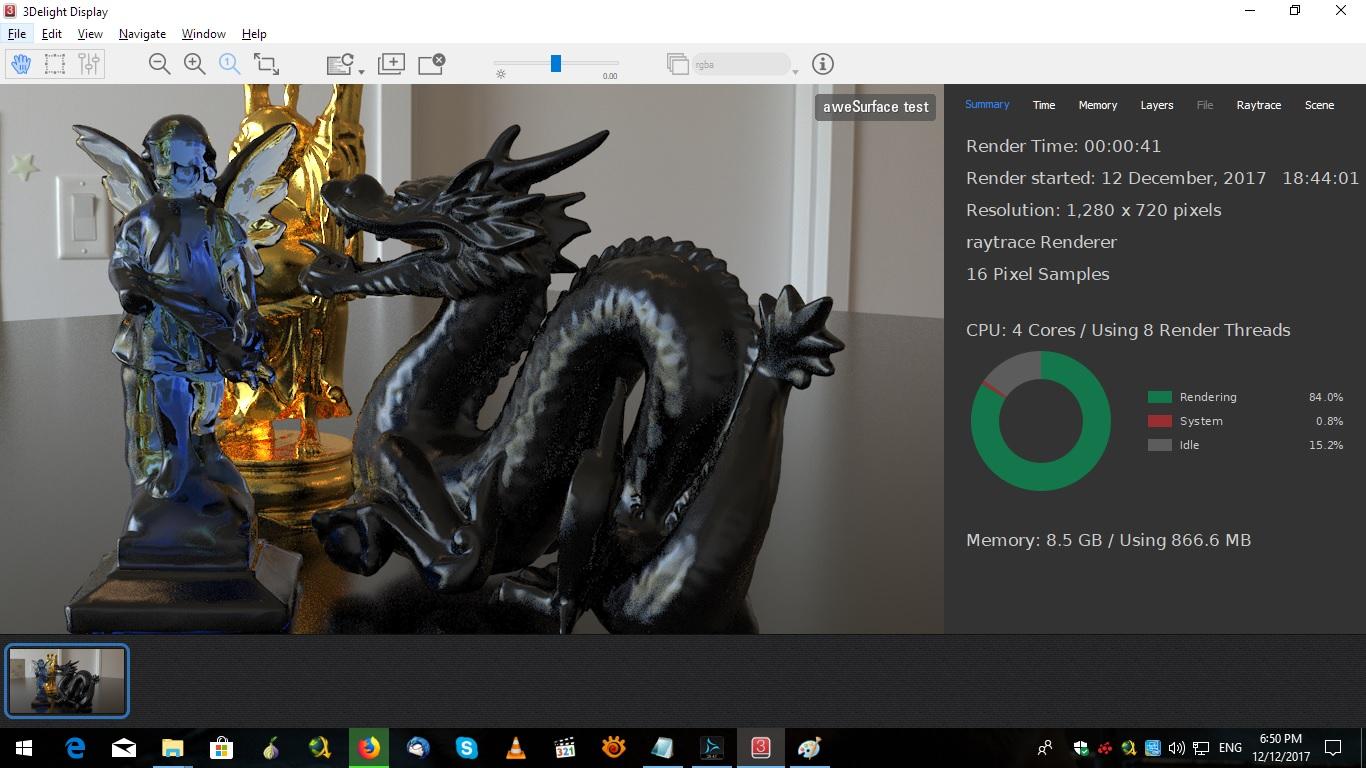Open XnView from the taskbar

tap(614, 747)
